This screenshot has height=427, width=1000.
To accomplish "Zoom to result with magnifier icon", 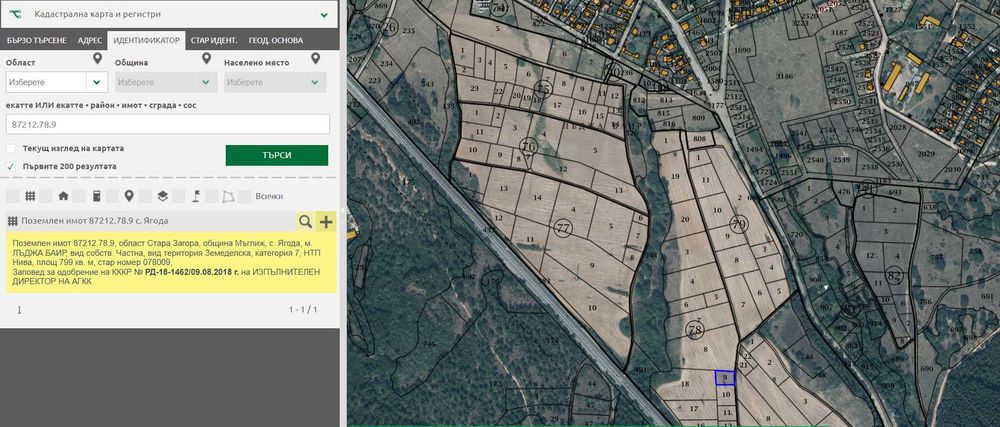I will tap(305, 221).
